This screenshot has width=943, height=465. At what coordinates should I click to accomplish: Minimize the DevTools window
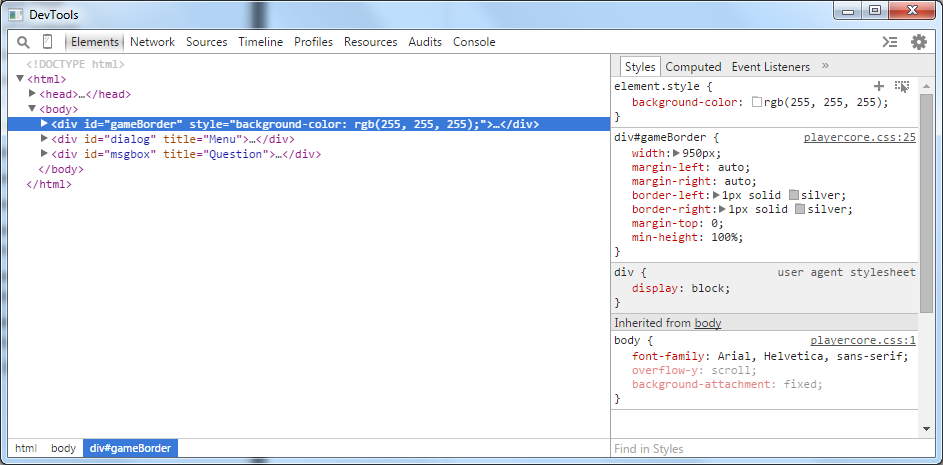[x=849, y=10]
